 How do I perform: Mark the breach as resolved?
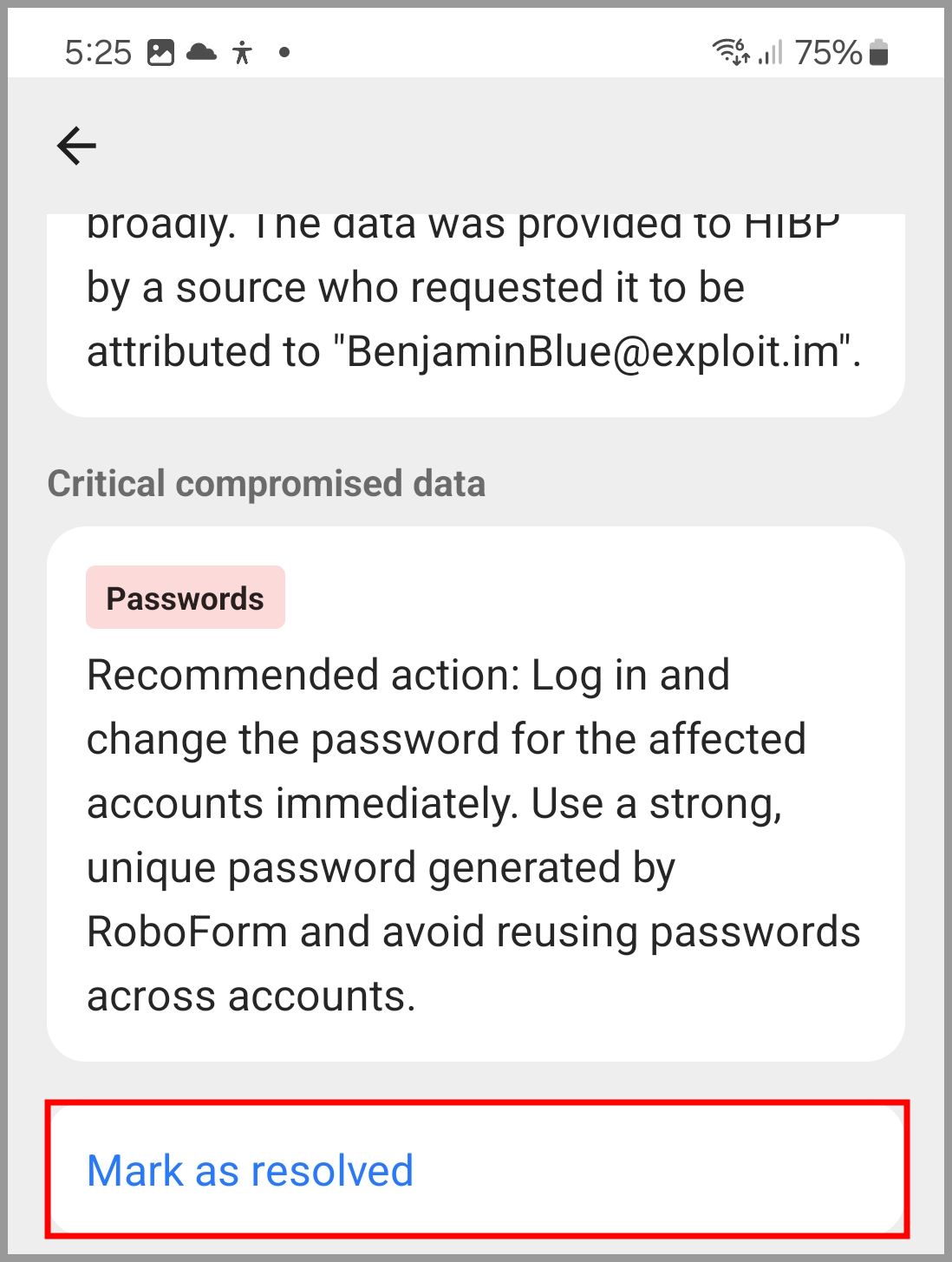coord(476,1169)
